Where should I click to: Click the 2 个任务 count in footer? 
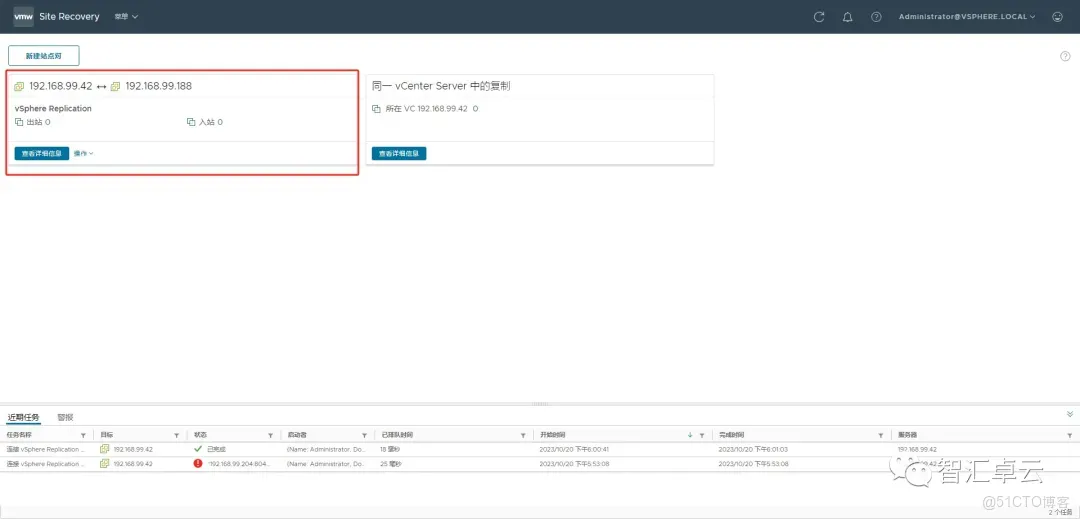click(1061, 512)
